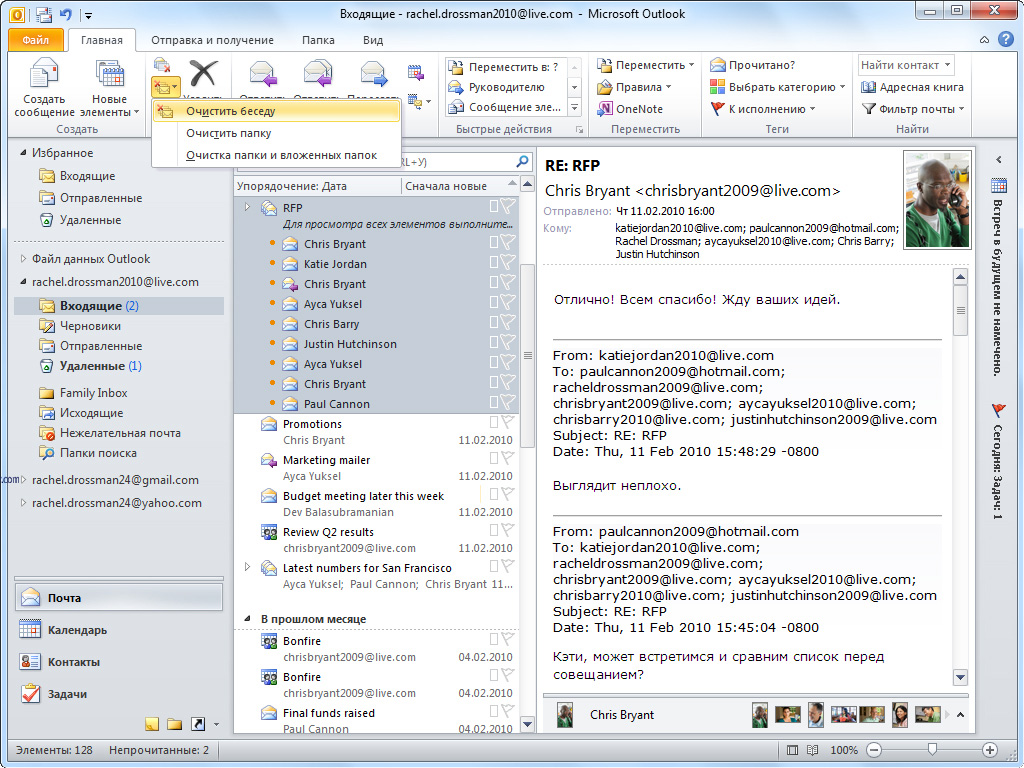Click the Notes icon in navigation bar

(152, 724)
